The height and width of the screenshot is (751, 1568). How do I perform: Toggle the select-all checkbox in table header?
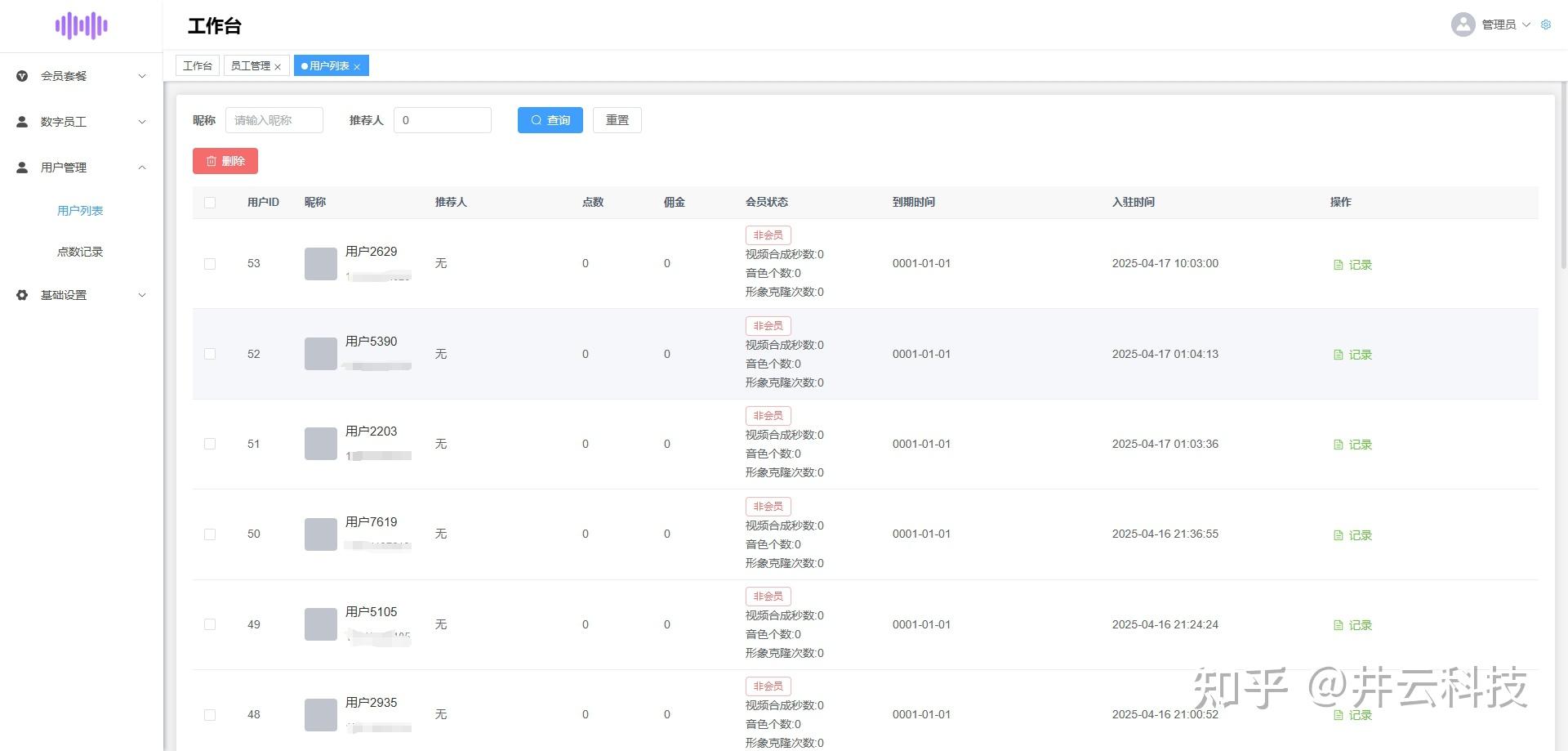pyautogui.click(x=210, y=203)
